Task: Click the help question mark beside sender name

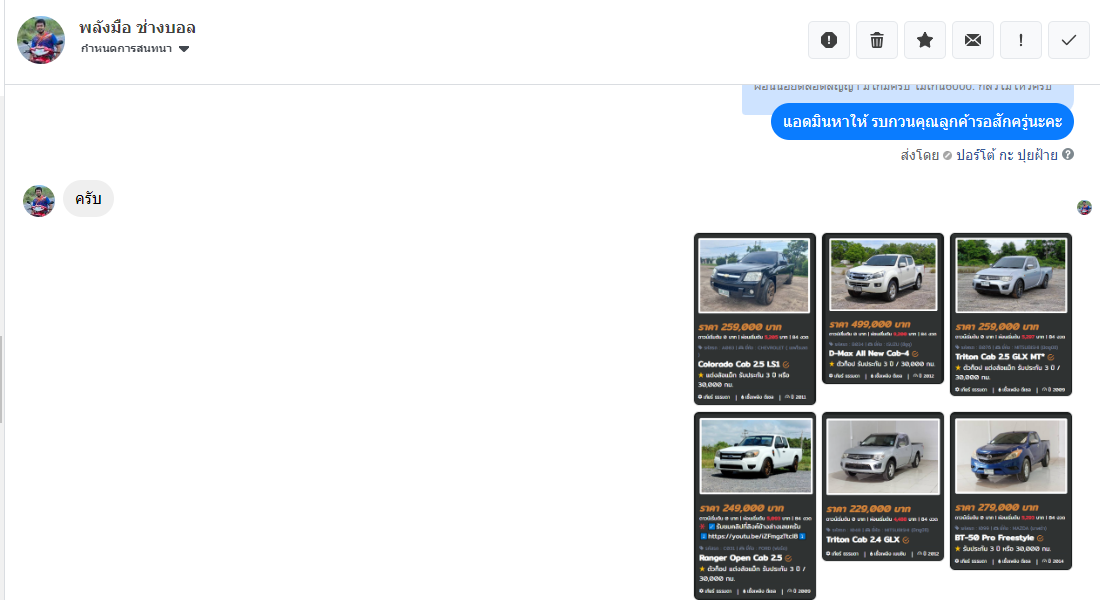Action: [x=1068, y=154]
